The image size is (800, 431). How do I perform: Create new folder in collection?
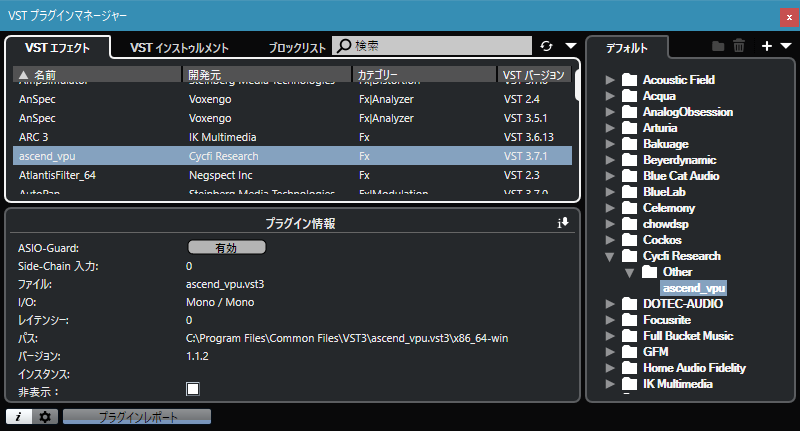point(718,46)
